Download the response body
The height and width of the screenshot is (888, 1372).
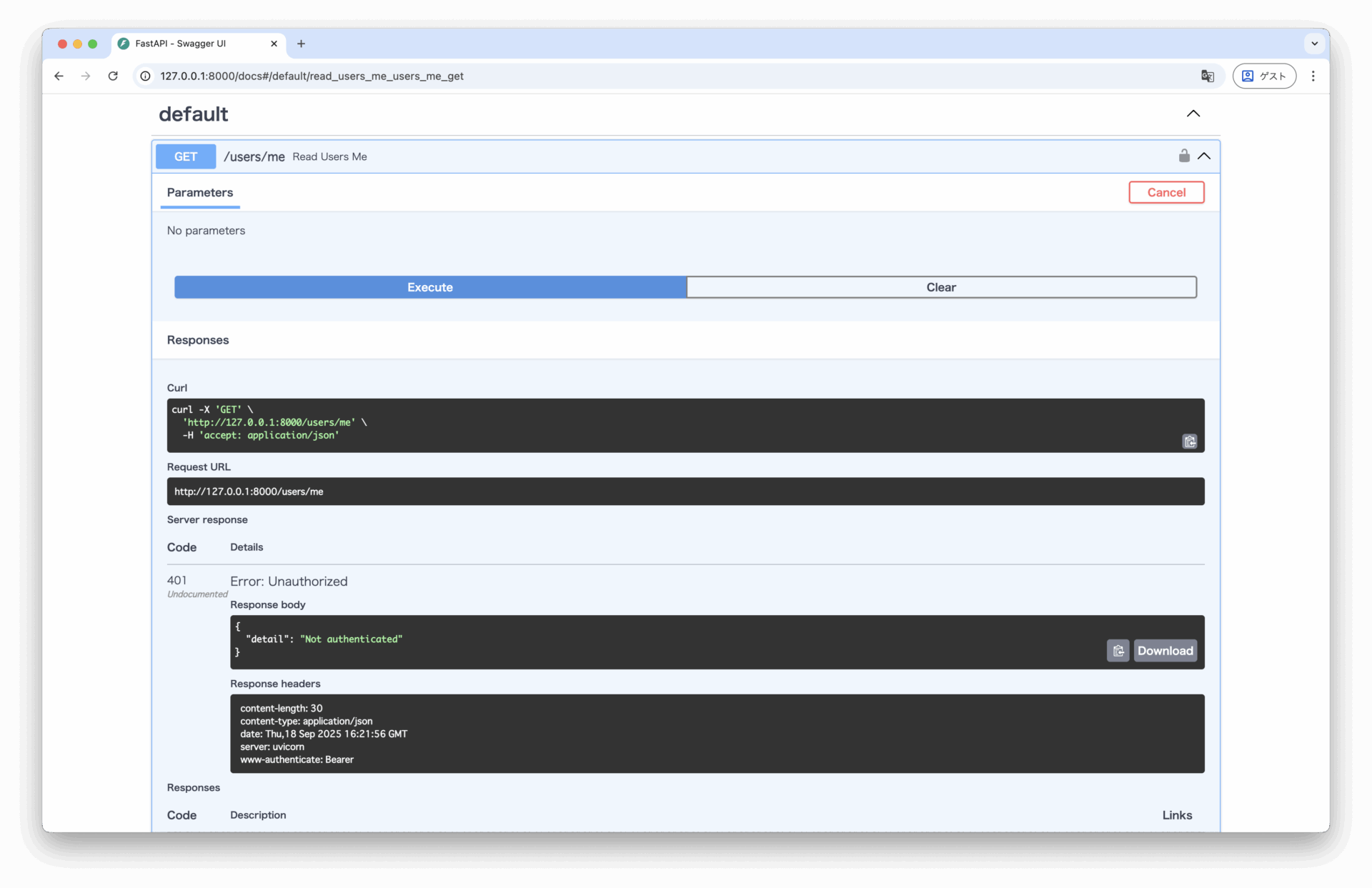1164,651
